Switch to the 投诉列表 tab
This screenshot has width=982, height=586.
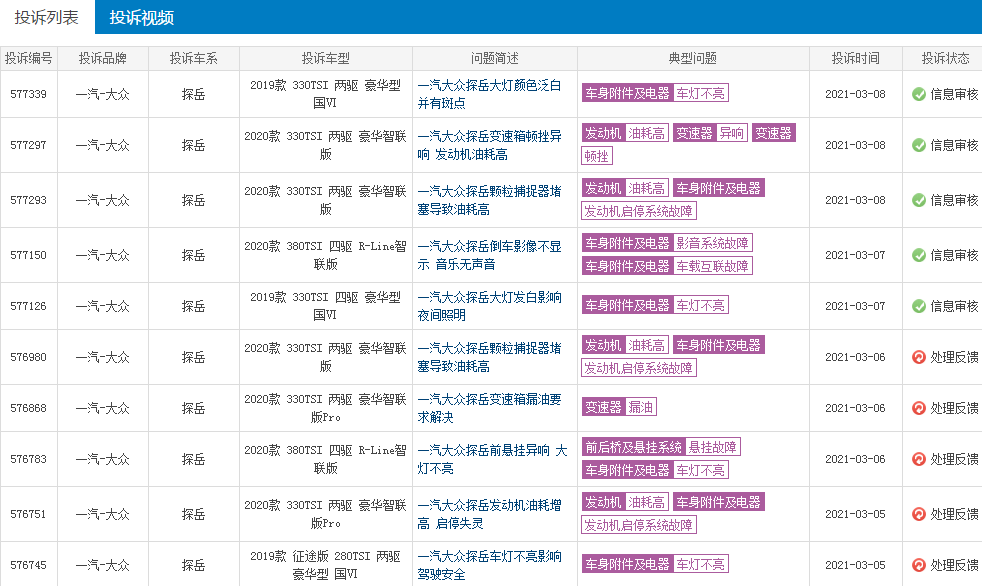tap(47, 17)
